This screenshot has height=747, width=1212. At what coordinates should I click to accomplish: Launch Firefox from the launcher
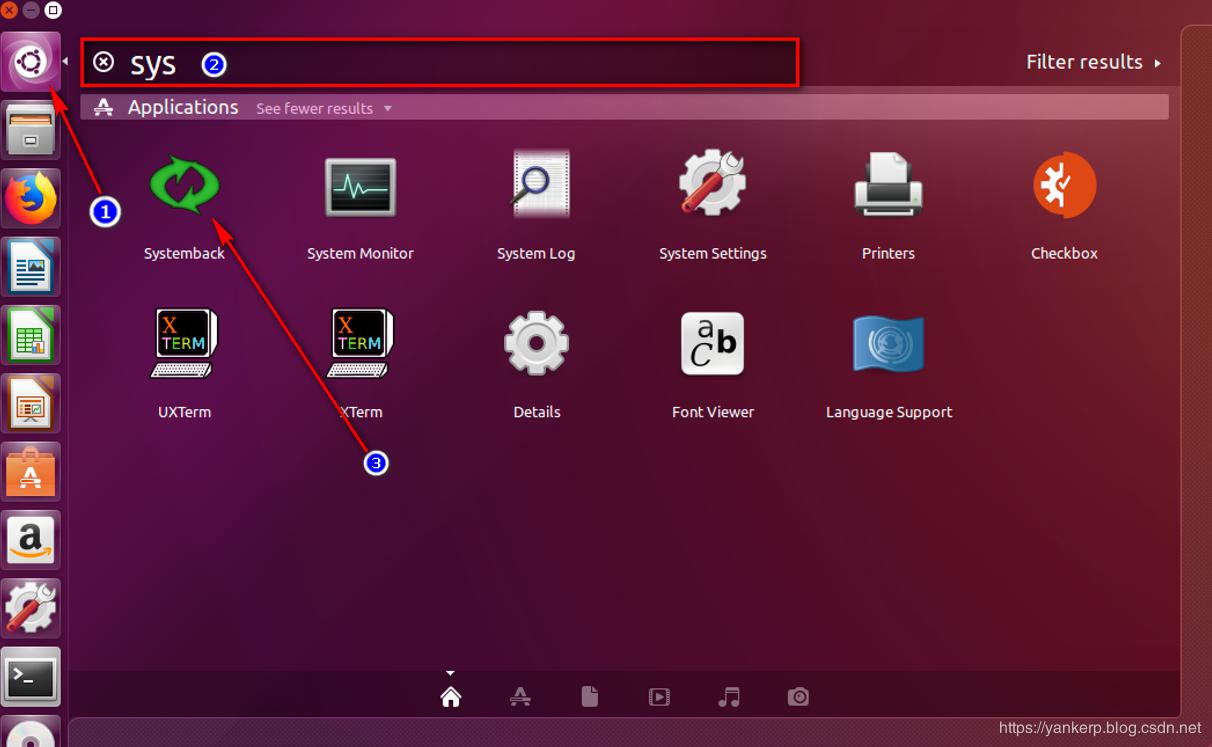[x=31, y=198]
